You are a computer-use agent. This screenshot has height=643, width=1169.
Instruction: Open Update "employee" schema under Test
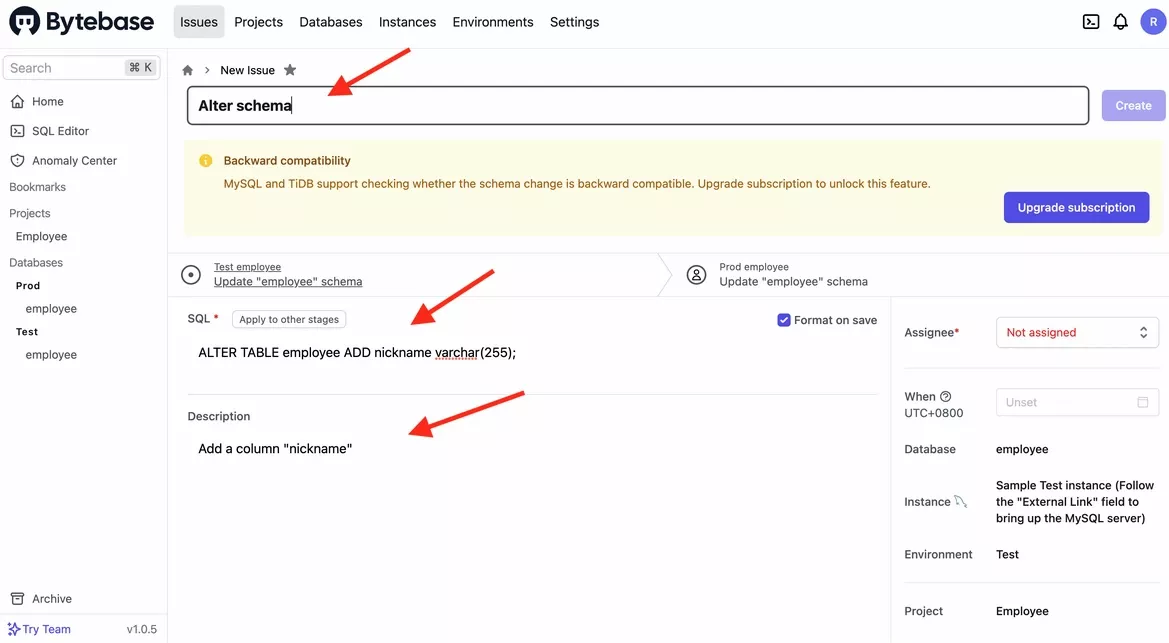coord(288,281)
